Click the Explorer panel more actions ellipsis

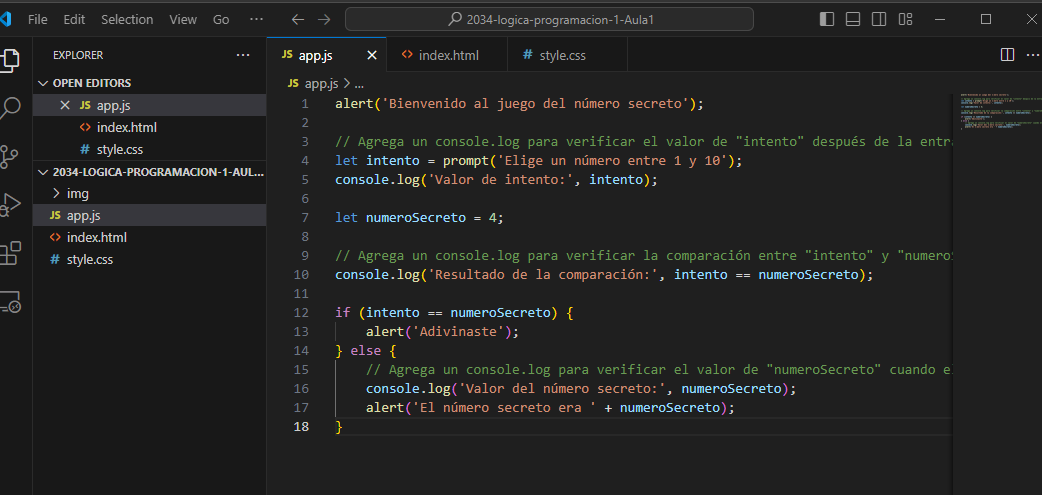coord(243,55)
